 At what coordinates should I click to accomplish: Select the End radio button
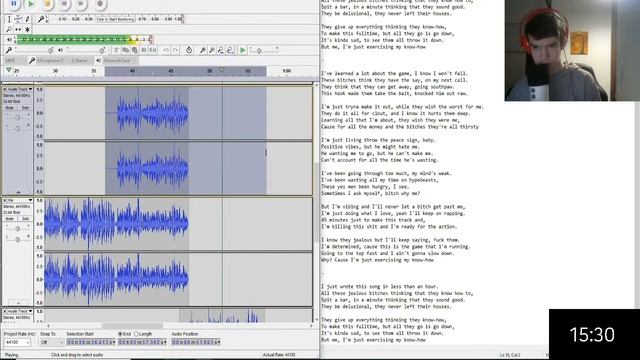point(120,334)
